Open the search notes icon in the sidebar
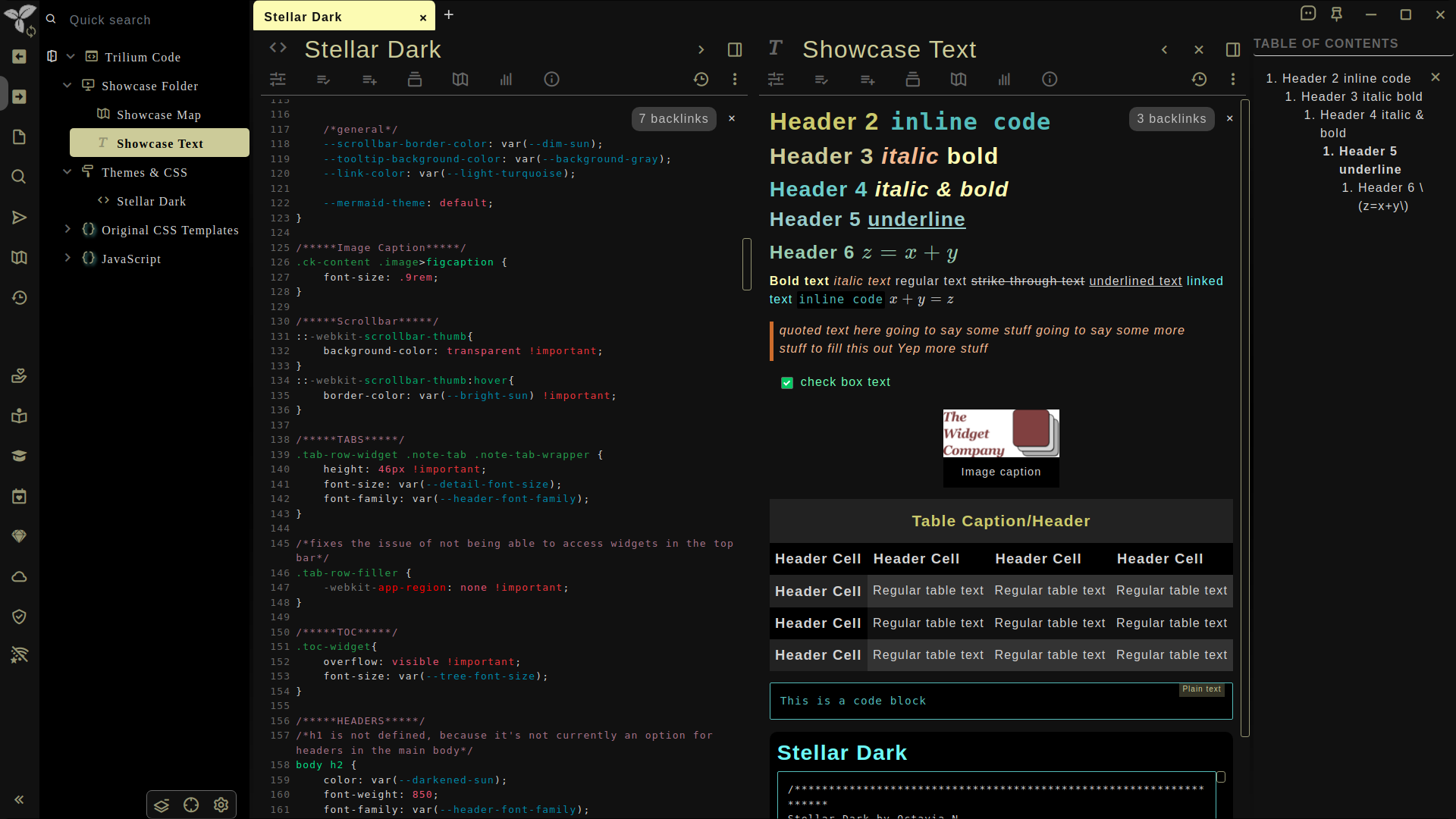1456x819 pixels. [x=20, y=177]
